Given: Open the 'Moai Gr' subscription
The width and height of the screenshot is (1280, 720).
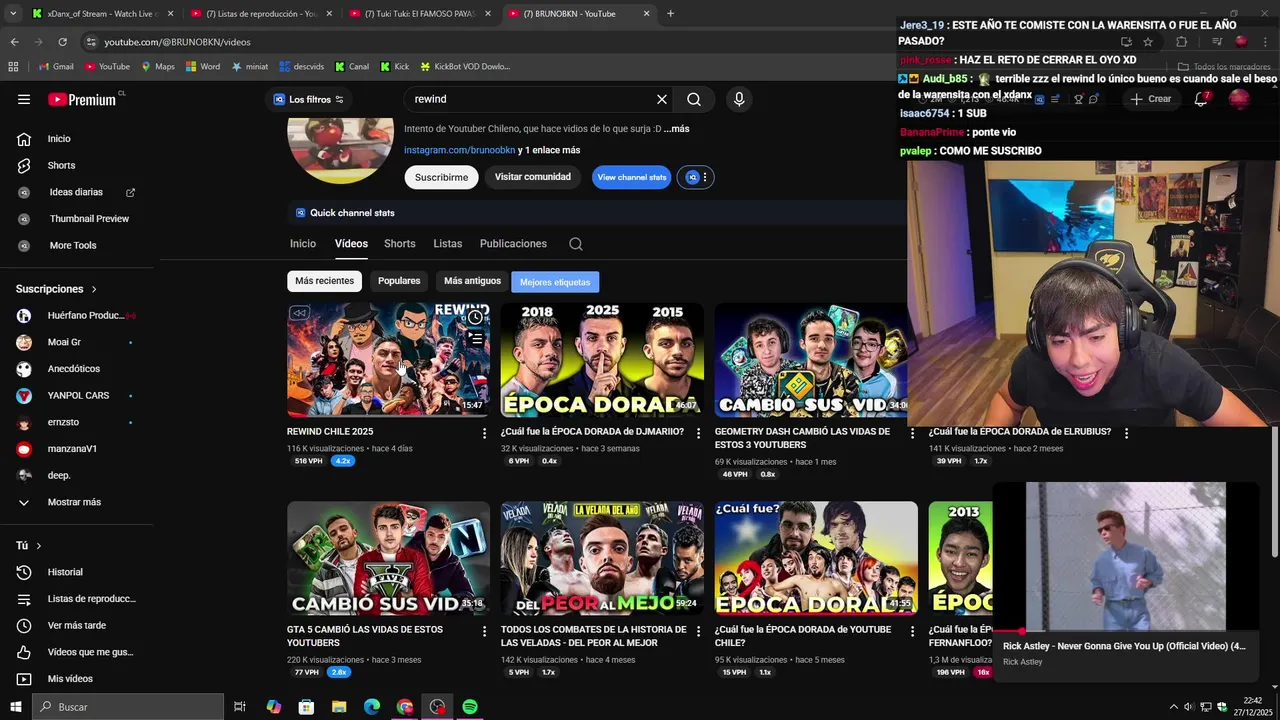Looking at the screenshot, I should tap(64, 342).
